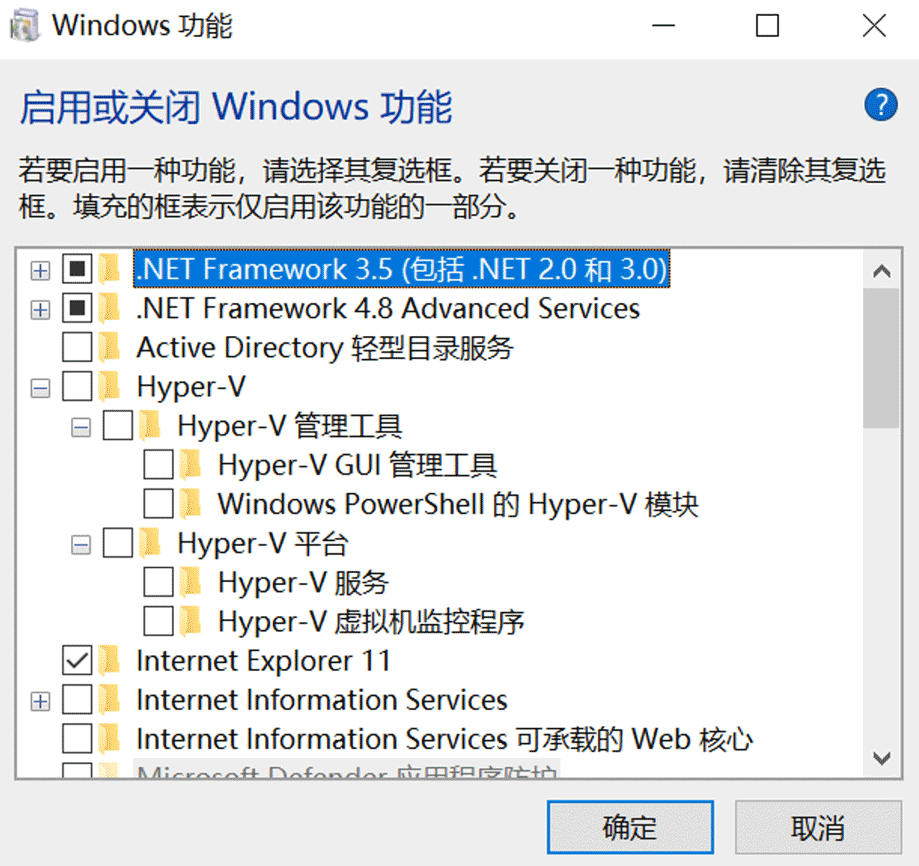Enable the Hyper-V checkbox
919x866 pixels.
point(77,387)
